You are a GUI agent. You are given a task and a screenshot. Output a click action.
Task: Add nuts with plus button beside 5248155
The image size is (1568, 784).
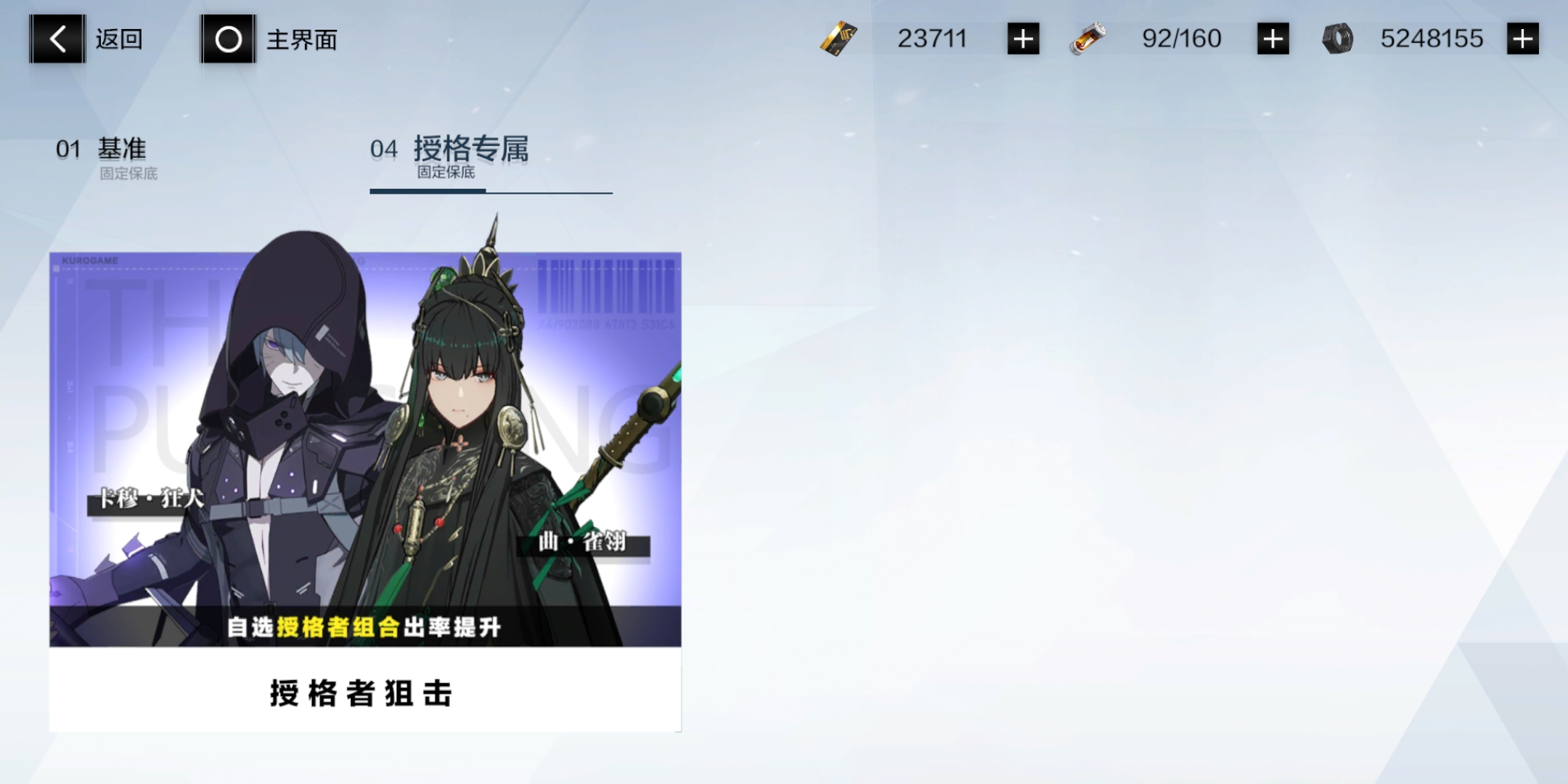(x=1522, y=38)
